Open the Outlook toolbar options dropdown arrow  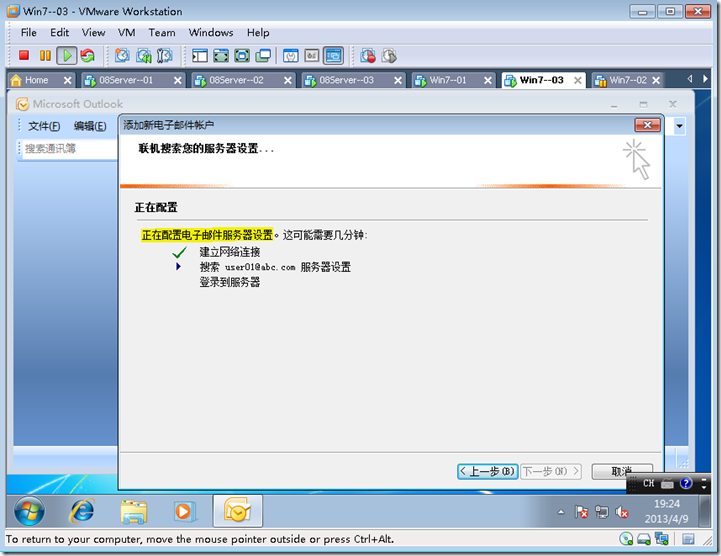click(x=679, y=126)
